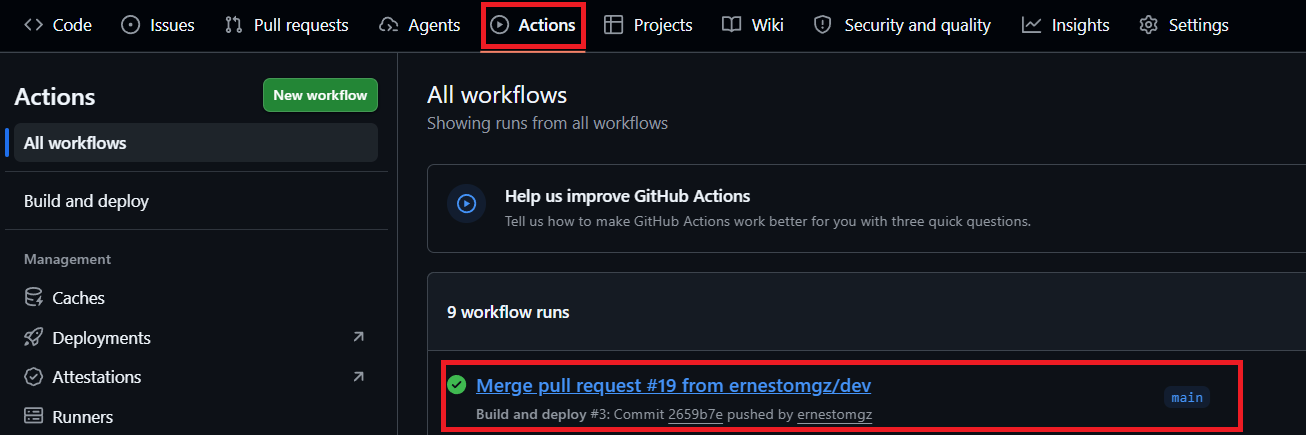
Task: Click the play icon in the survey banner
Action: (466, 204)
